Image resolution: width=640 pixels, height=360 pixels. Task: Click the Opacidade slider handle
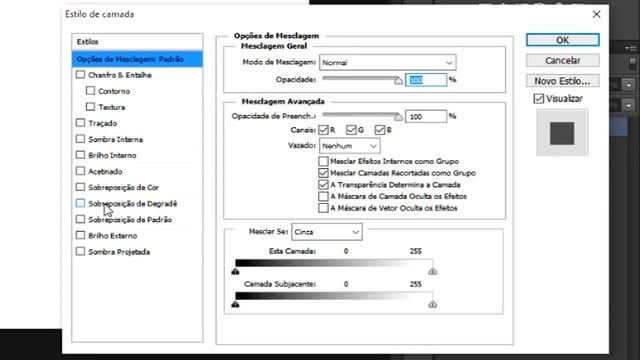398,80
